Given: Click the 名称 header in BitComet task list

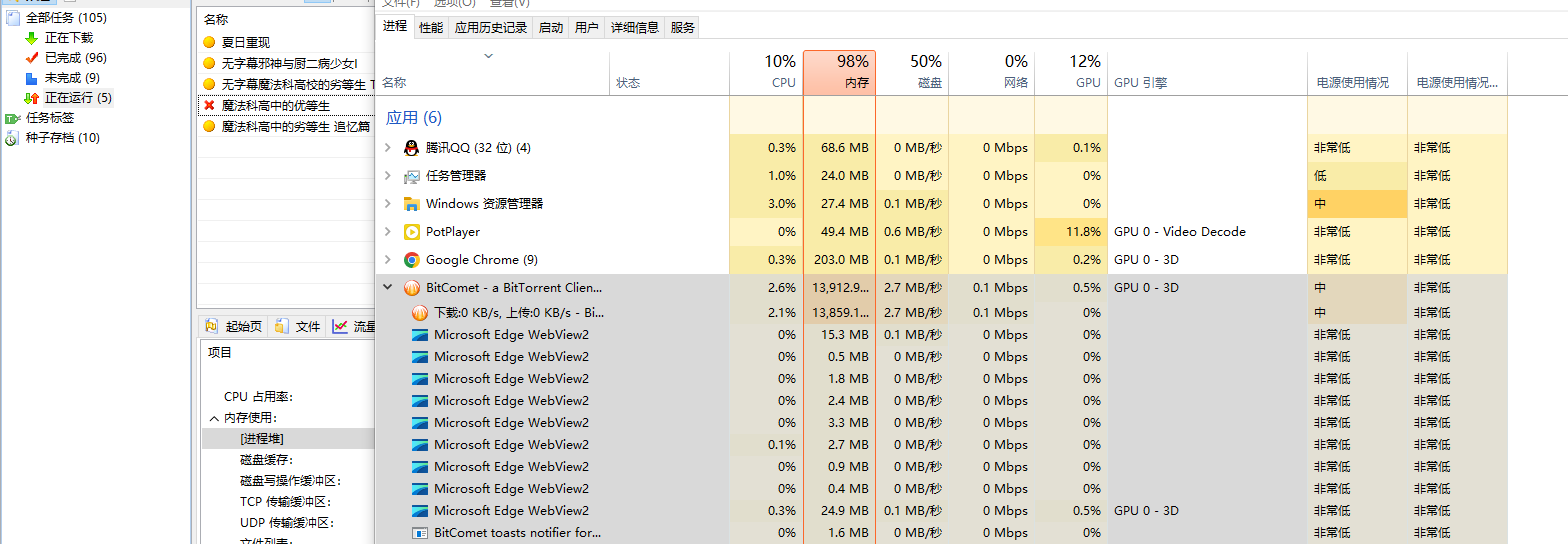Looking at the screenshot, I should tap(216, 19).
